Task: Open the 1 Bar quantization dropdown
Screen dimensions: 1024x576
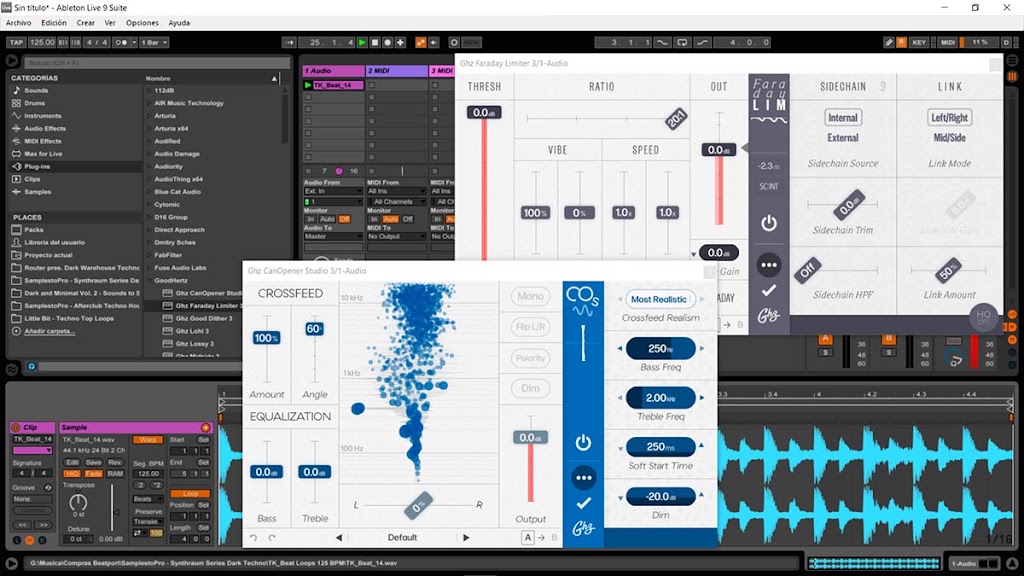Action: click(x=155, y=42)
